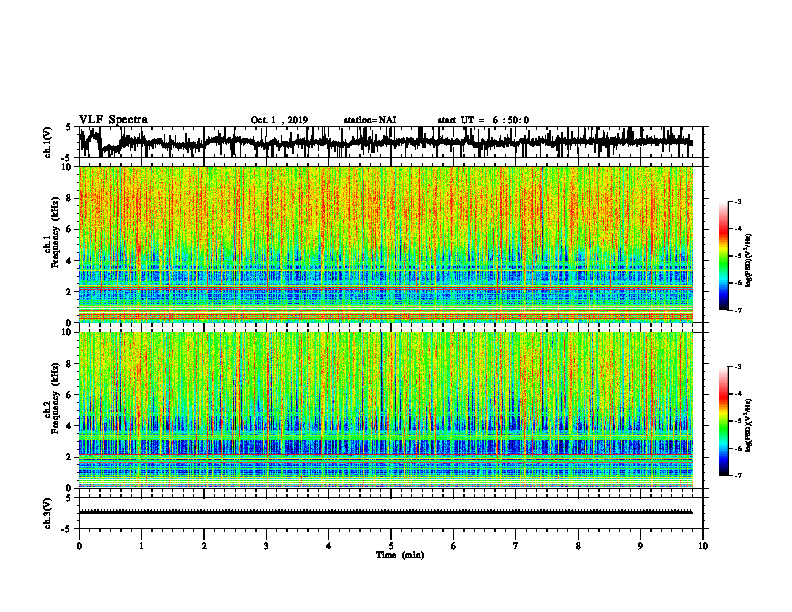792x612 pixels.
Task: Click the "2" kHz tick on ch.2 spectrogram
Action: [70, 457]
